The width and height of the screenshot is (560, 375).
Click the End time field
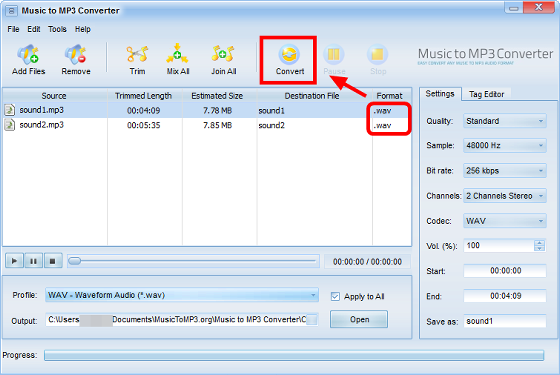pyautogui.click(x=505, y=296)
